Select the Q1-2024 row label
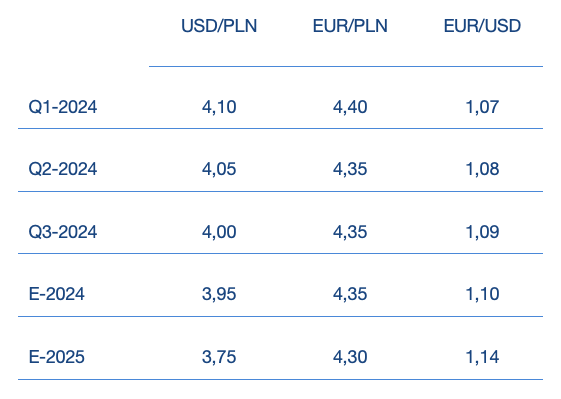 tap(63, 107)
